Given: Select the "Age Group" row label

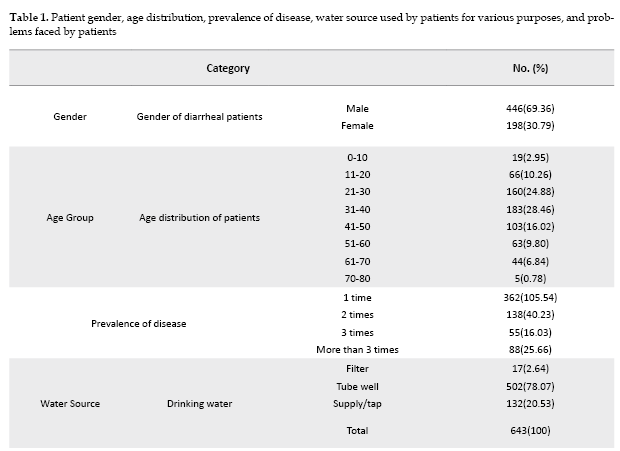Looking at the screenshot, I should (70, 218).
